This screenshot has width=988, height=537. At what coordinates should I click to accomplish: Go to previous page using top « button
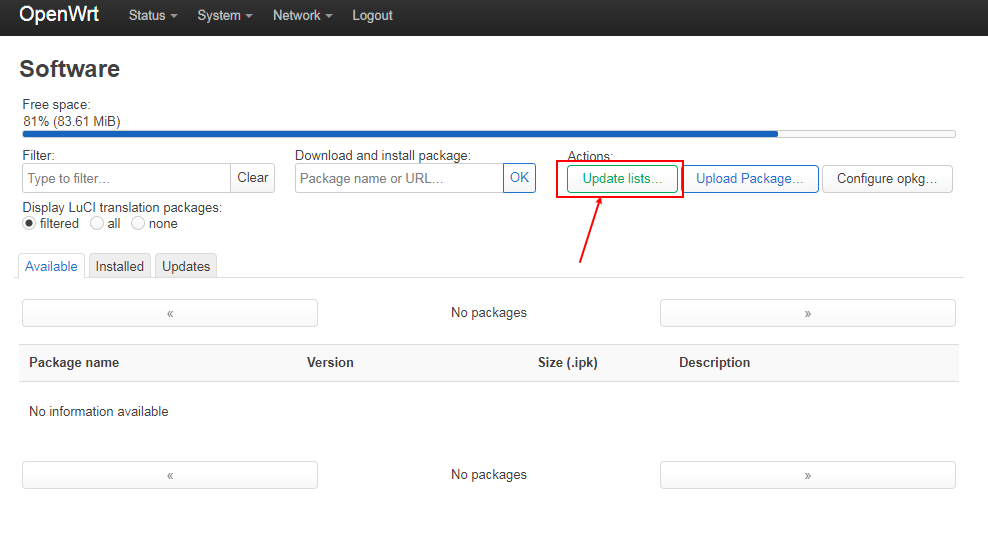[x=170, y=313]
